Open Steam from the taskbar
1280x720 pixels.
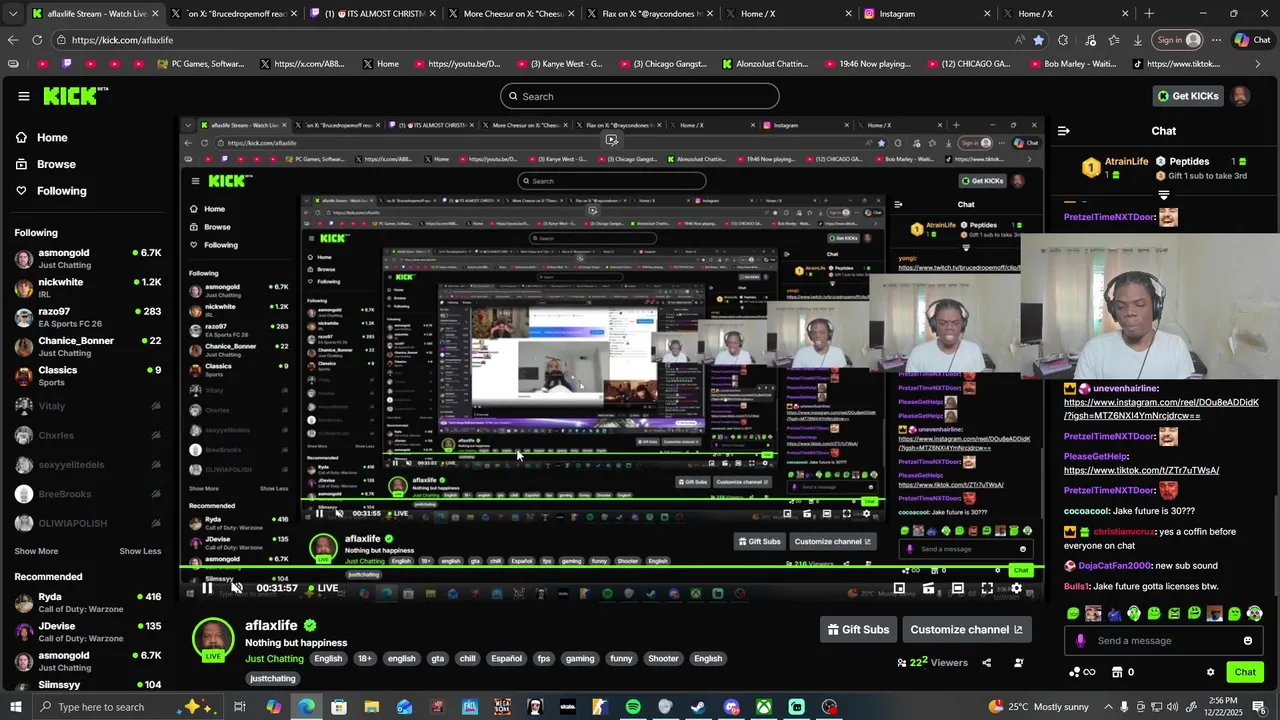tap(698, 707)
